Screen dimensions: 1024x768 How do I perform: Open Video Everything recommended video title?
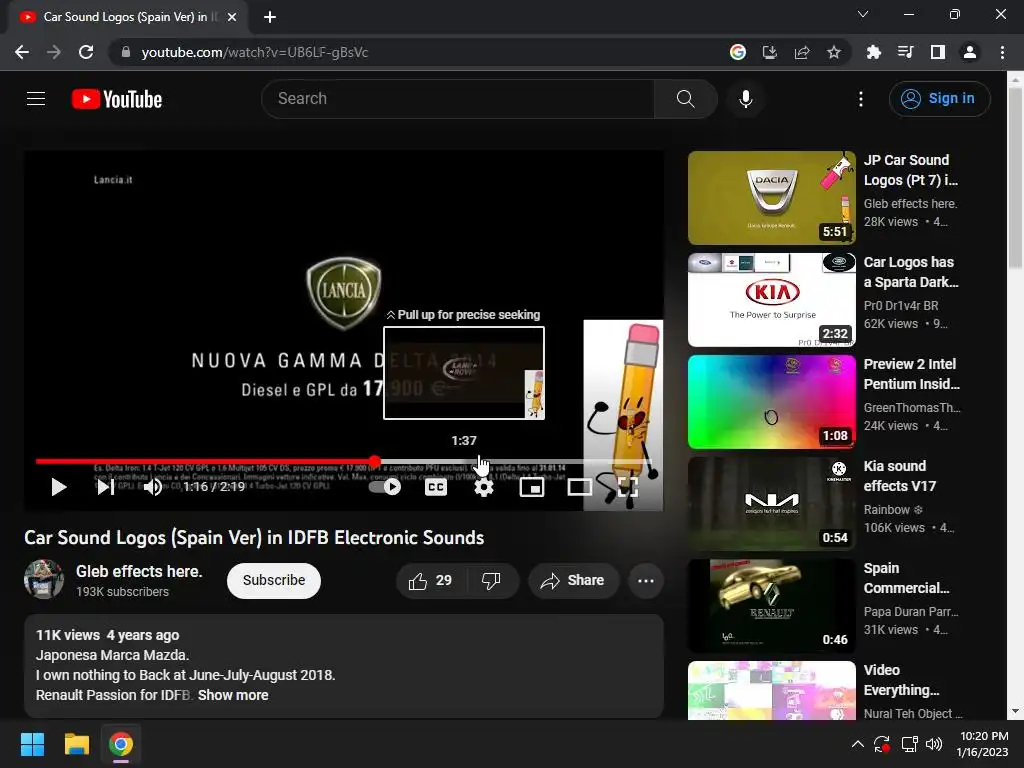click(x=901, y=680)
